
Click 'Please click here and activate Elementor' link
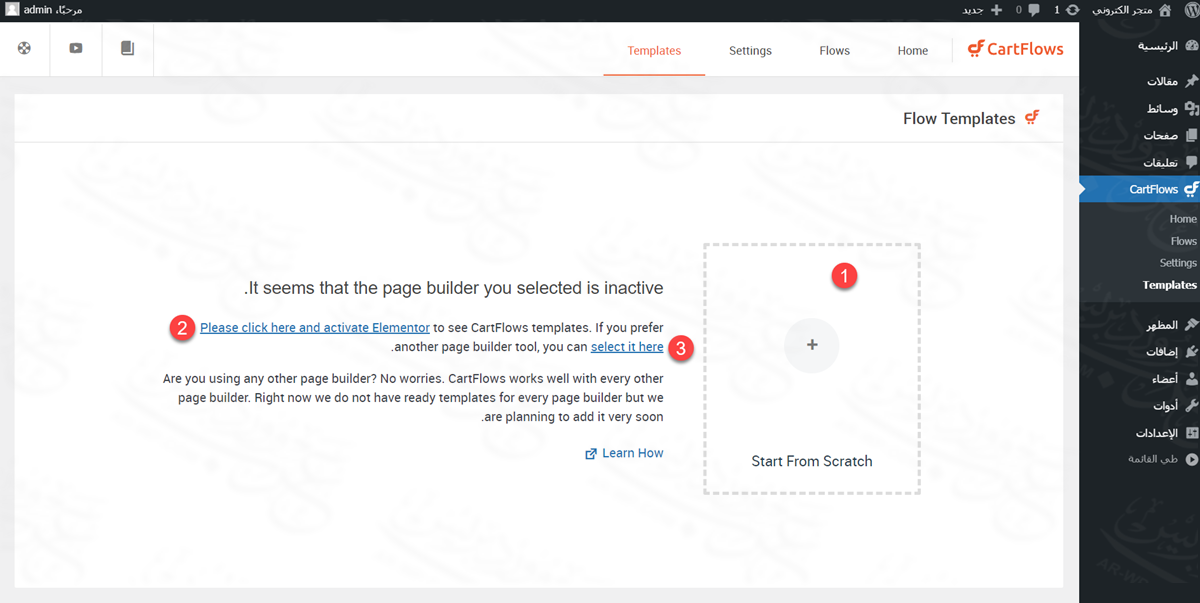315,327
